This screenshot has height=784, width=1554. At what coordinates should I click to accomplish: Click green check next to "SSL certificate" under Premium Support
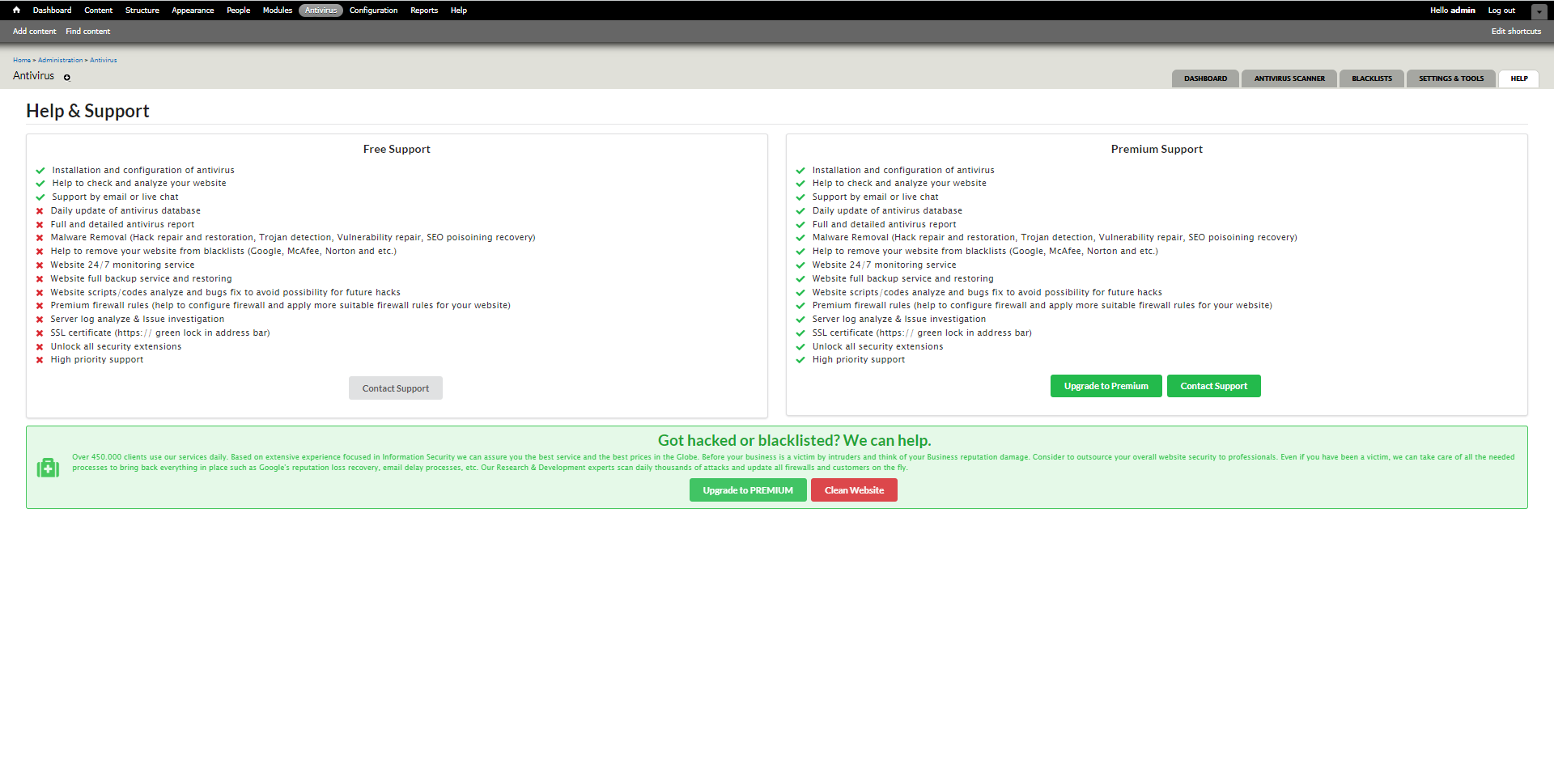[x=800, y=333]
